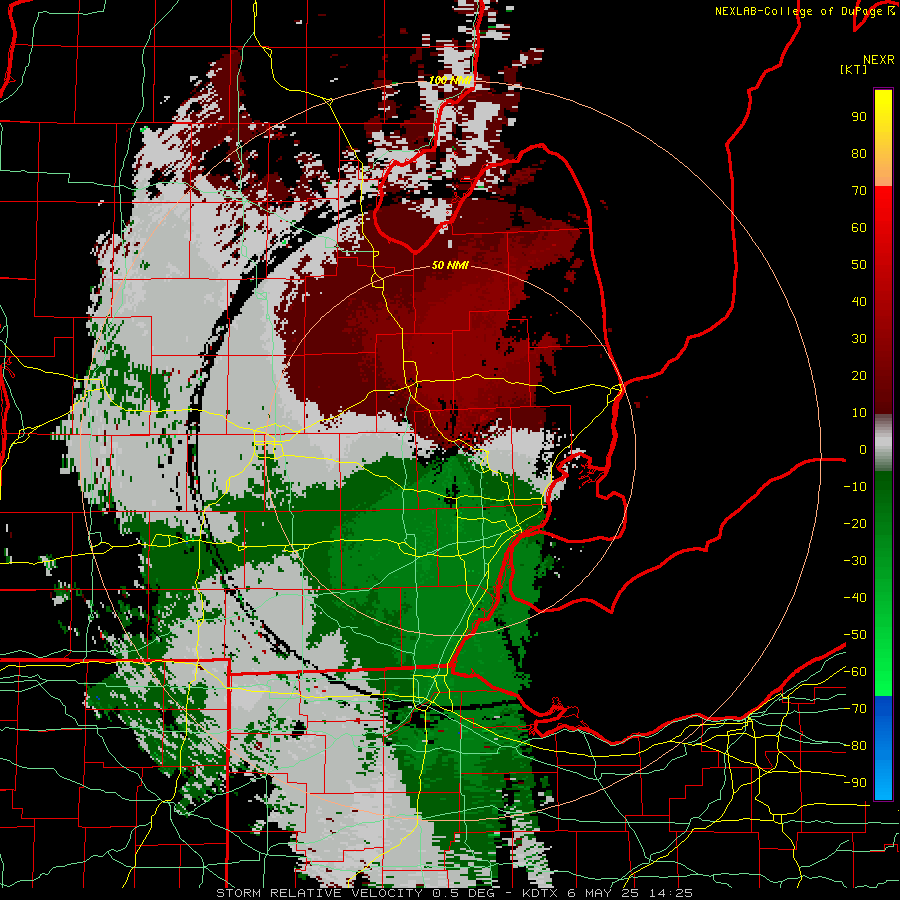
Task: Click the -60 value on velocity scale
Action: [855, 672]
